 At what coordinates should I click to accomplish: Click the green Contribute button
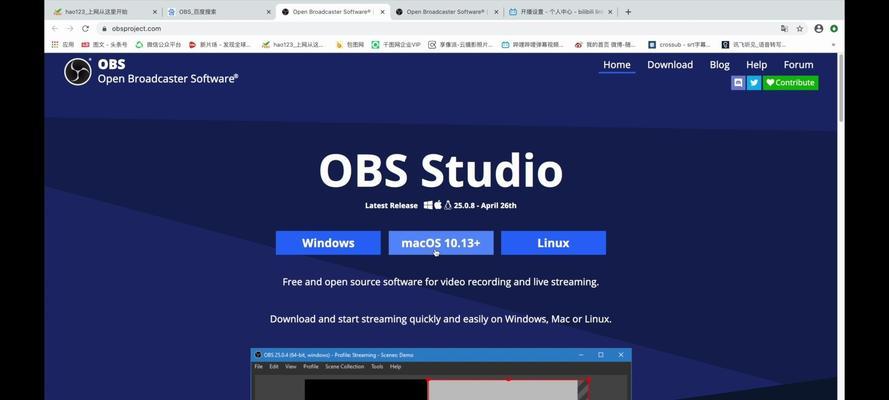pyautogui.click(x=790, y=83)
